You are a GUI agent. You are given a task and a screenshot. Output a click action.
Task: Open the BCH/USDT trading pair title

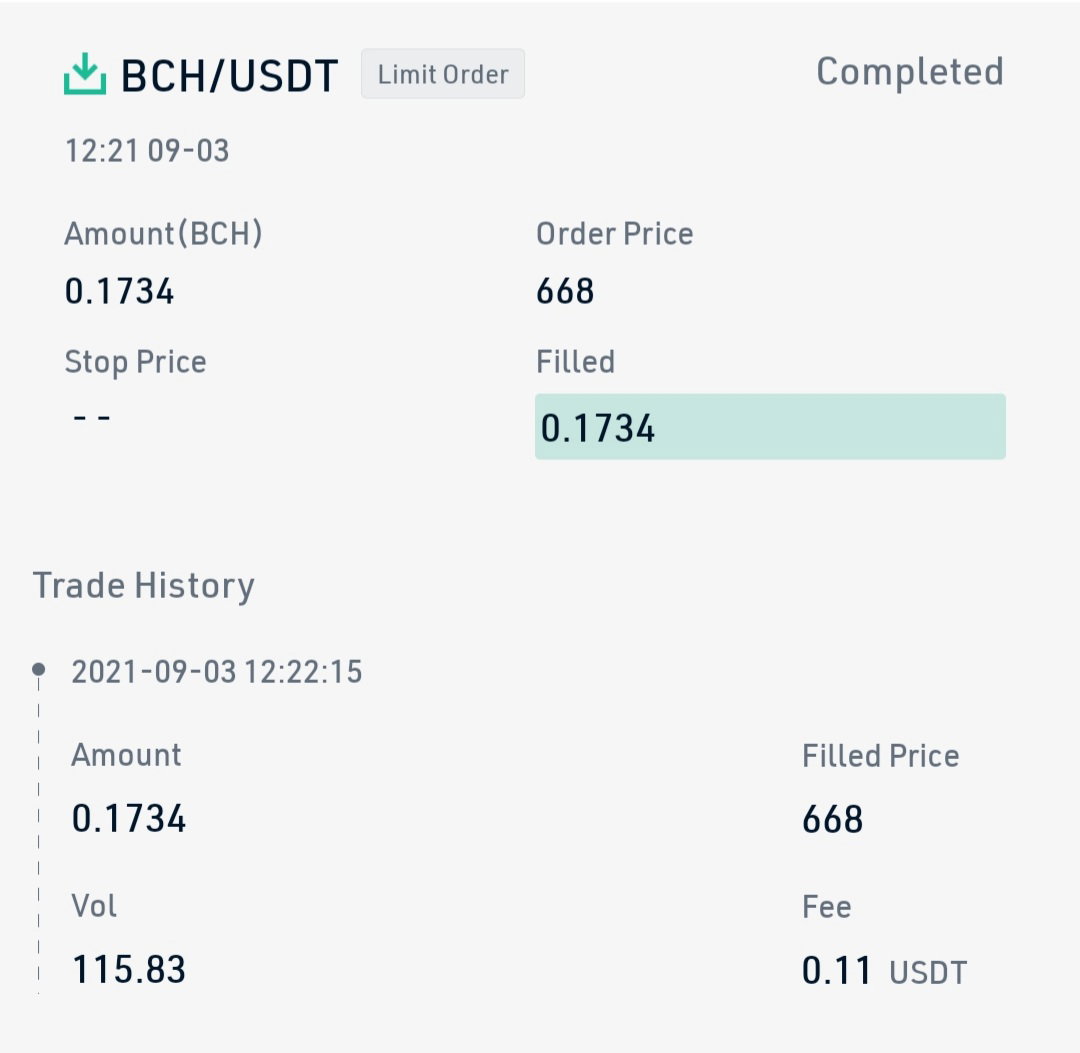click(x=229, y=75)
